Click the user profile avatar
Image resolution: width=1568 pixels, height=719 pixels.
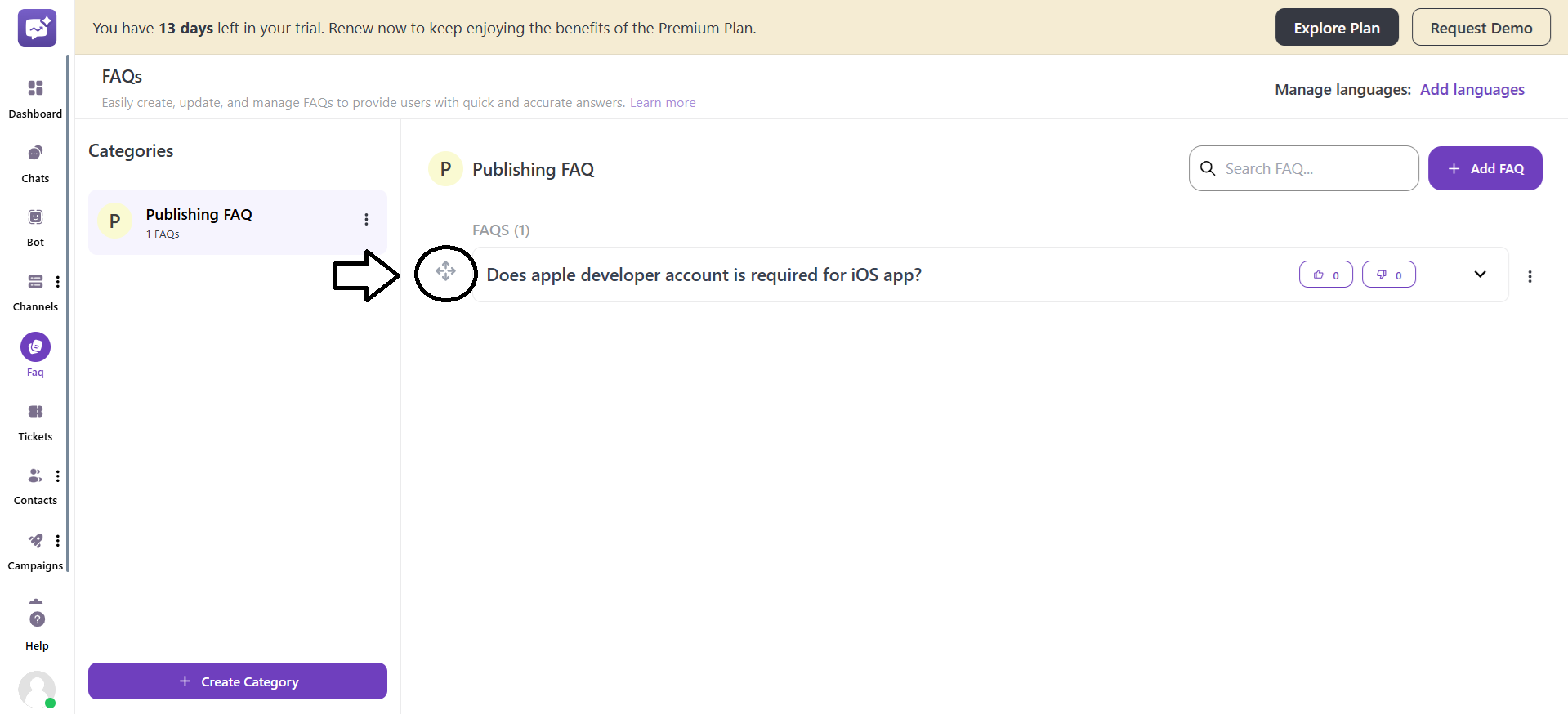tap(37, 690)
